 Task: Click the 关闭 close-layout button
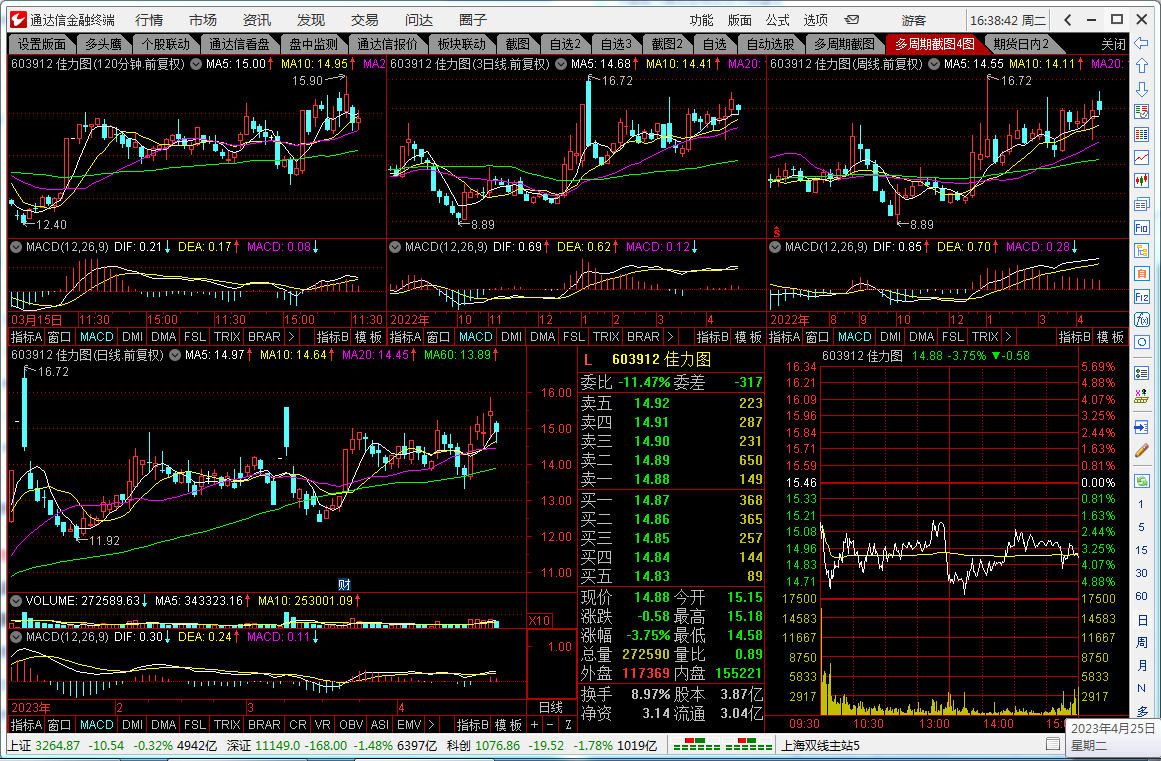point(1113,44)
